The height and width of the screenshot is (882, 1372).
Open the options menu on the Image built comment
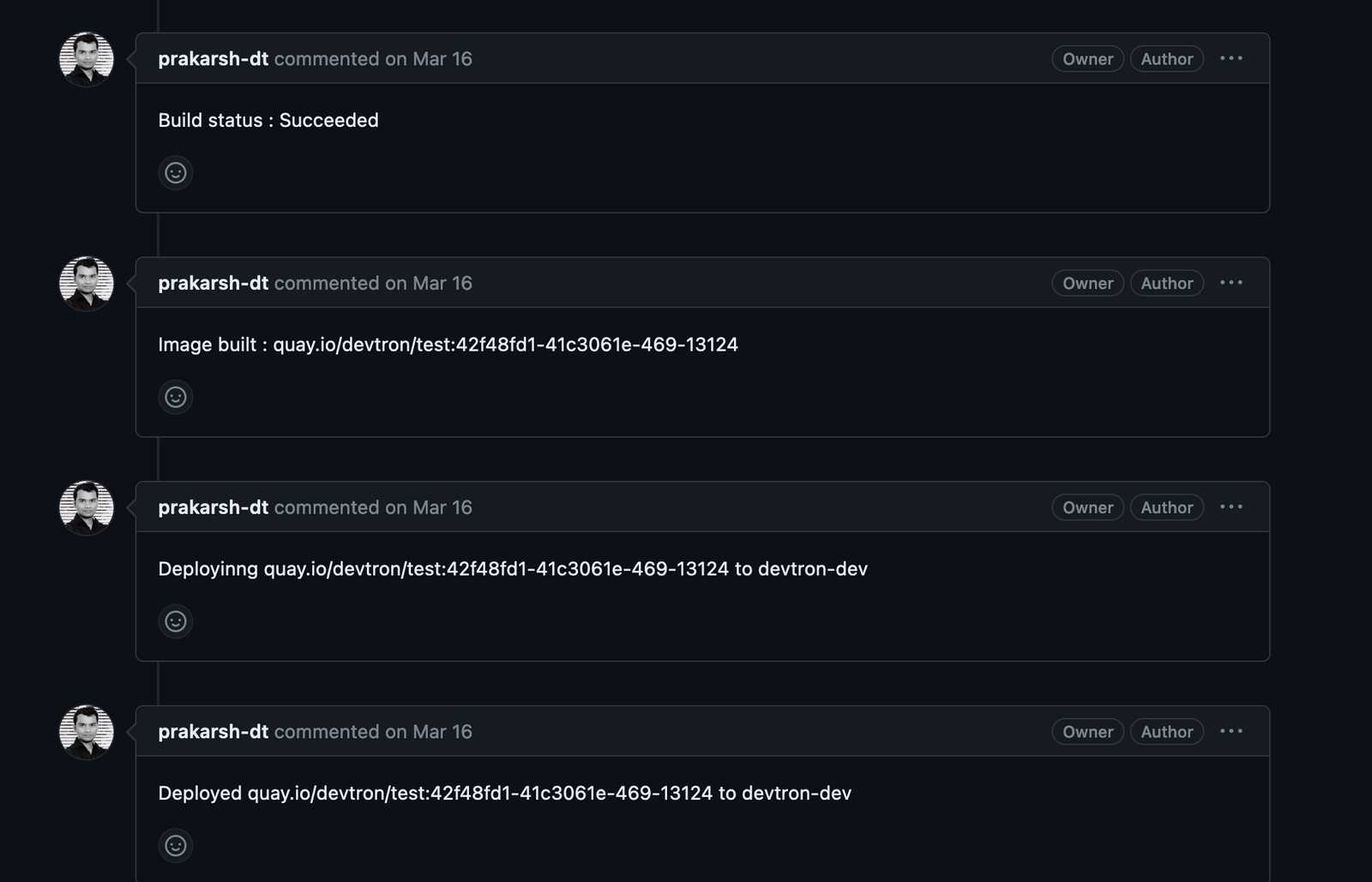tap(1231, 282)
